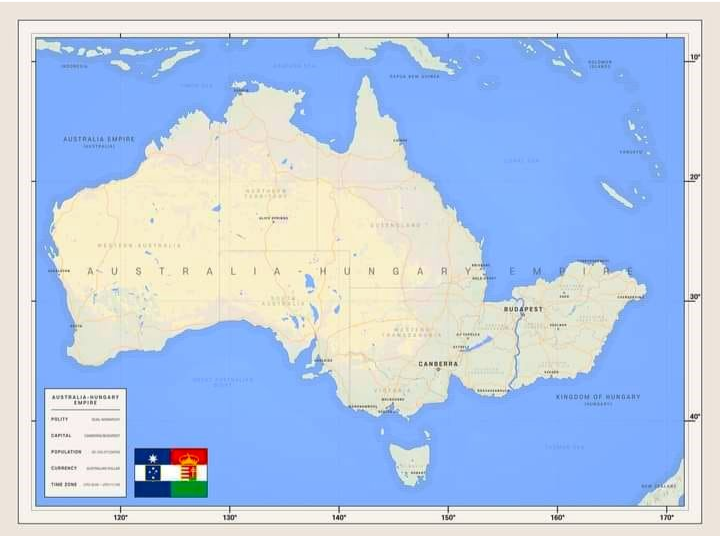Click the 'AUSTRALIA EMPIRE' ocean label
Screen dimensions: 720x536
pos(99,139)
